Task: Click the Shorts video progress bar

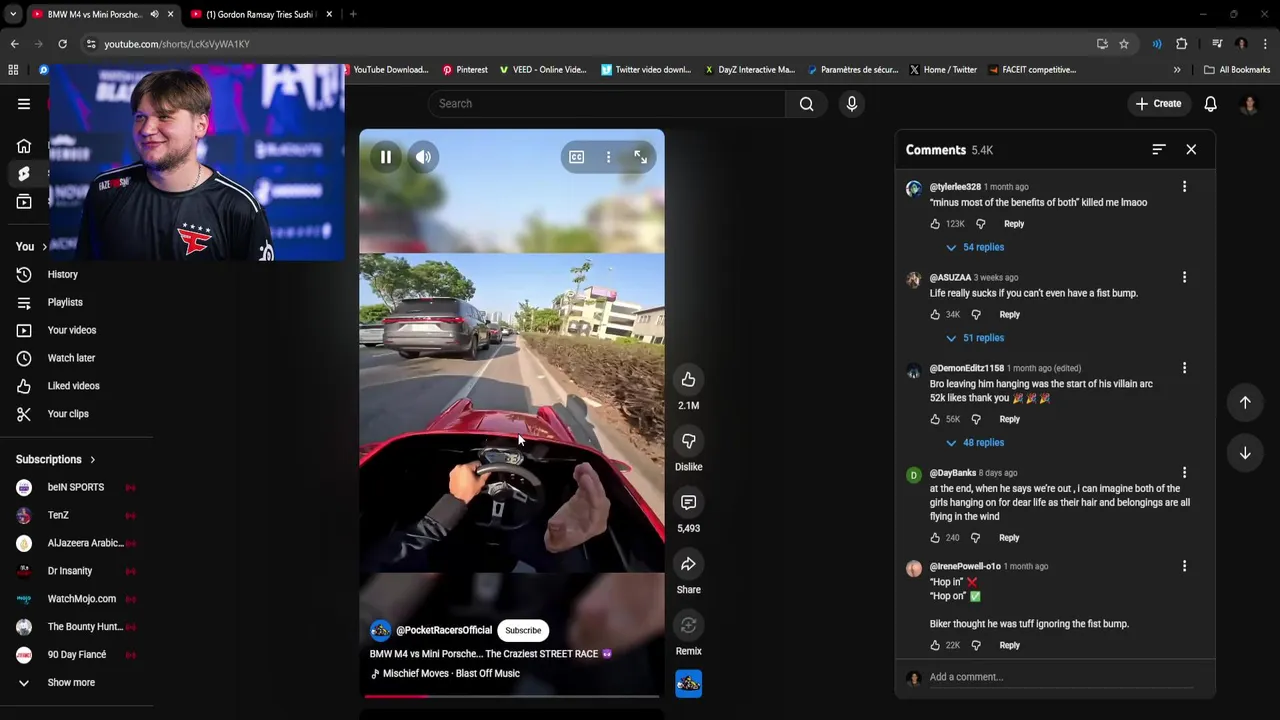Action: coord(512,696)
